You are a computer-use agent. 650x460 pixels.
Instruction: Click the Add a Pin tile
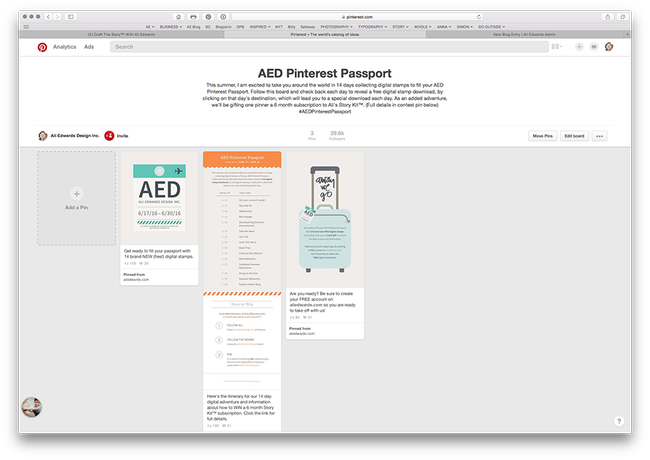(x=77, y=197)
